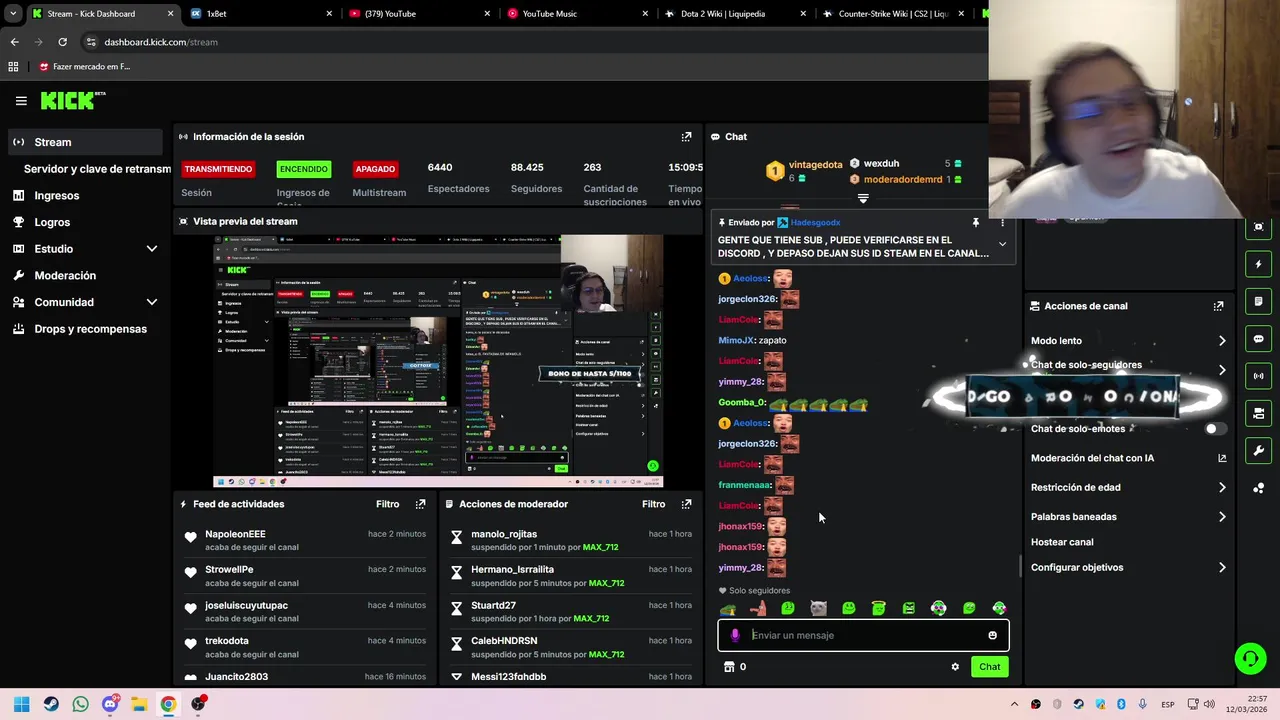Open Palabras baneadas options
This screenshot has width=1280, height=720.
[1222, 517]
